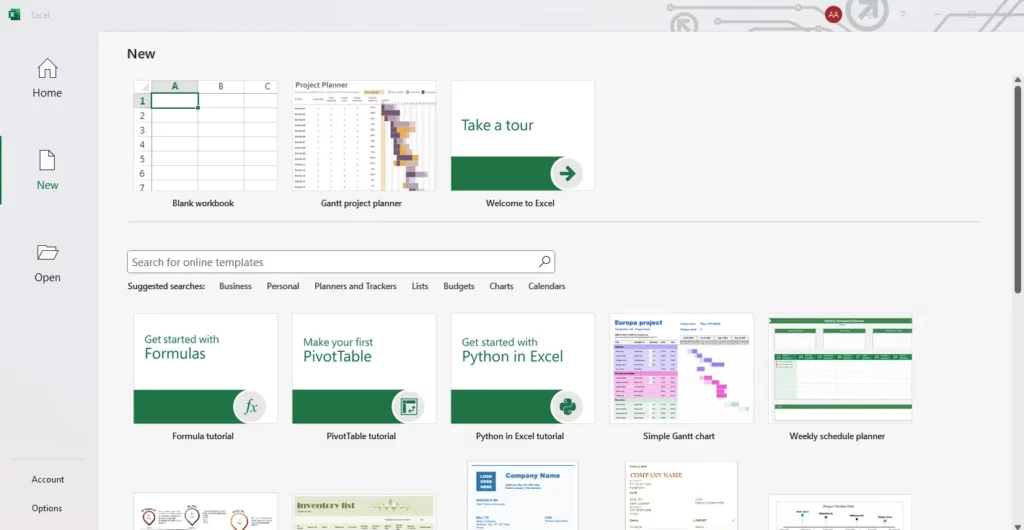Open the Inventory list template thumbnail

[364, 512]
